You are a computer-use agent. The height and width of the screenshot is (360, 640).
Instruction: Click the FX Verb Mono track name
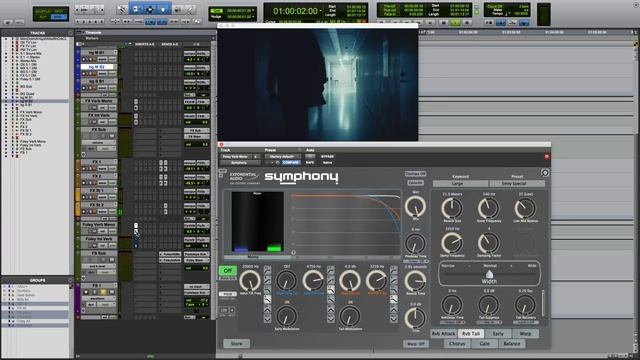pyautogui.click(x=98, y=101)
